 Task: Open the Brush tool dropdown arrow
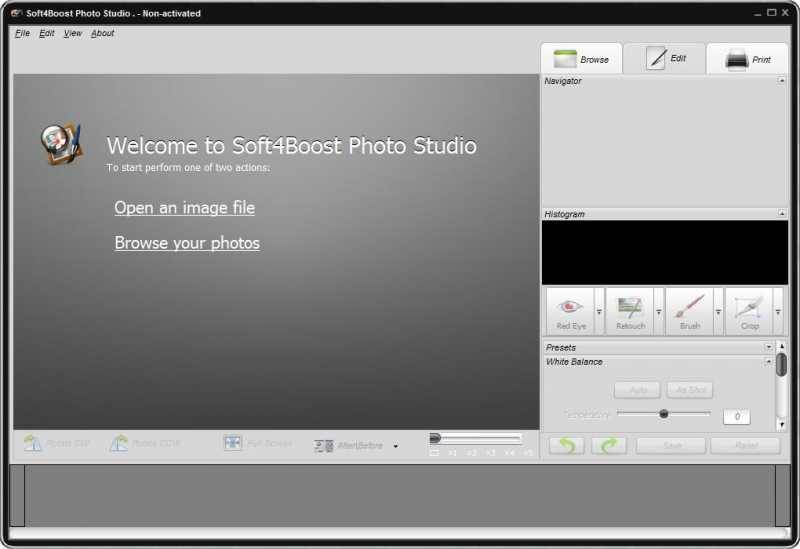pos(718,311)
